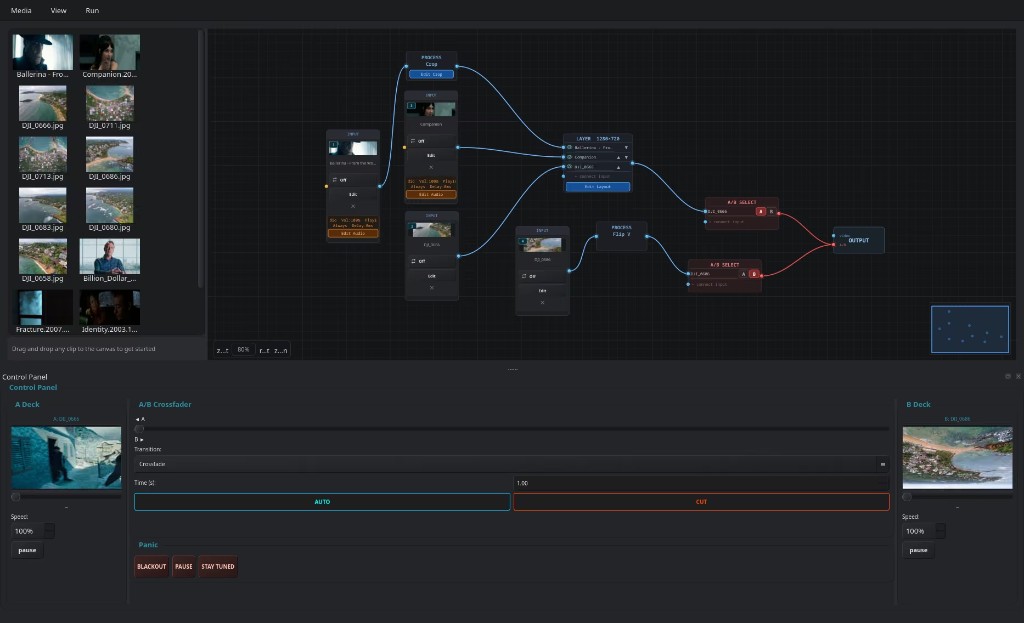Pause the B Deck

click(918, 550)
